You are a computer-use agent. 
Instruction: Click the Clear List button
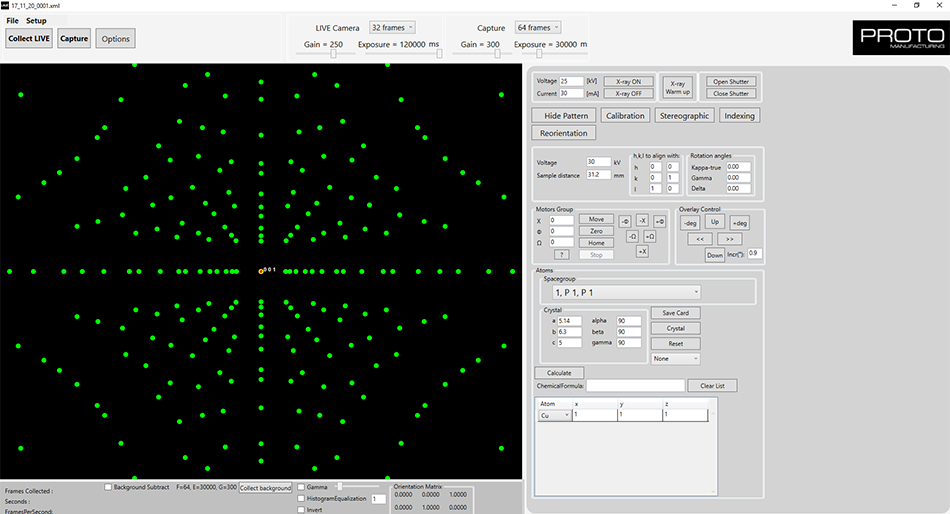coord(712,386)
